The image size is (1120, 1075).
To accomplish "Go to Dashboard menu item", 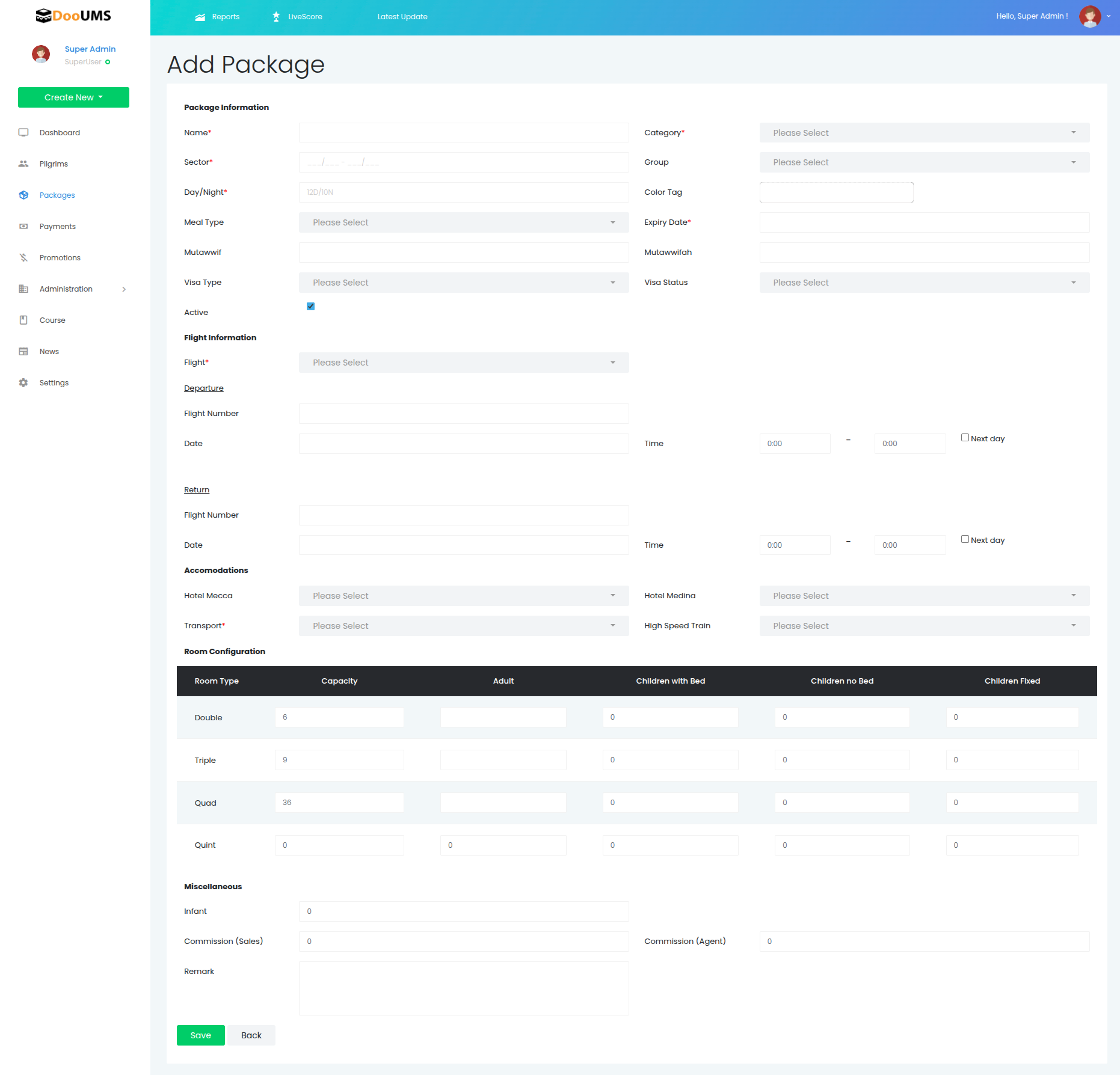I will pos(60,133).
